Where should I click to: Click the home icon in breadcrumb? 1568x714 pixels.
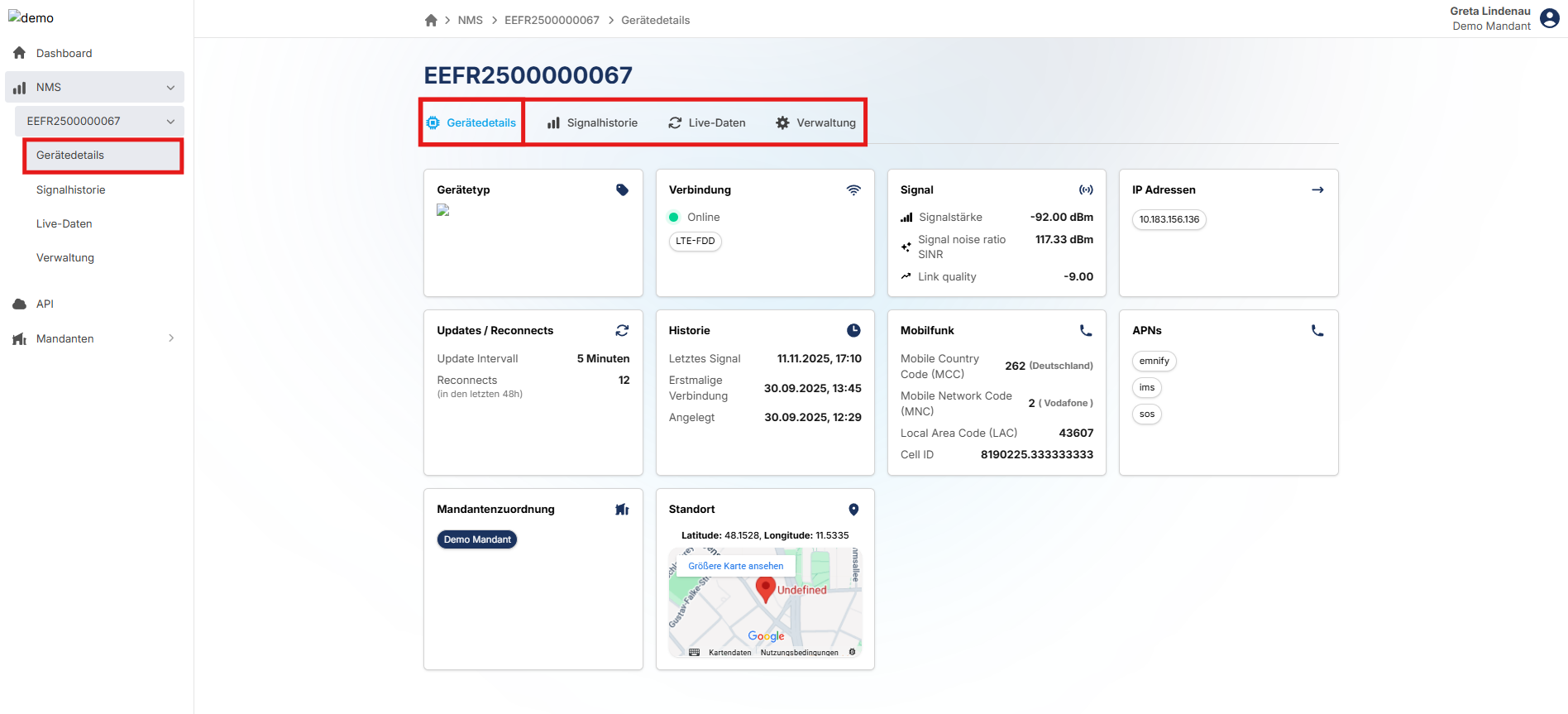point(431,21)
